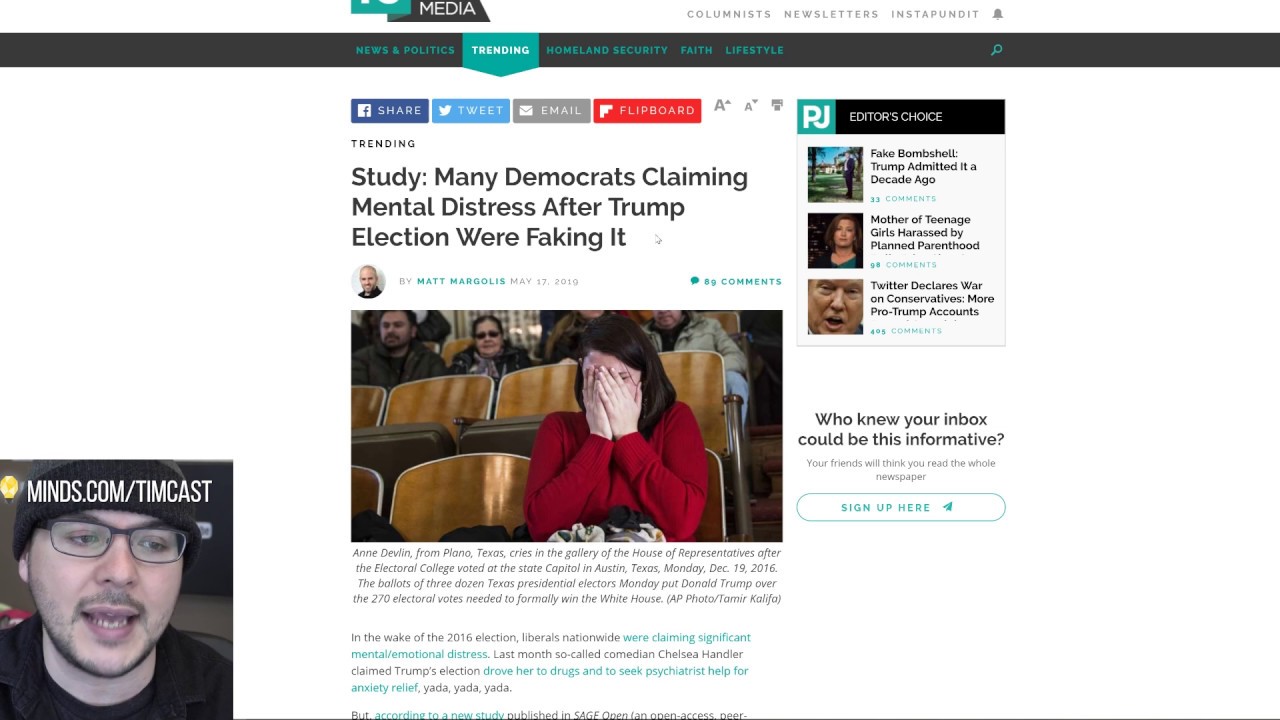The width and height of the screenshot is (1280, 720).
Task: Share on Flipboard
Action: point(647,110)
